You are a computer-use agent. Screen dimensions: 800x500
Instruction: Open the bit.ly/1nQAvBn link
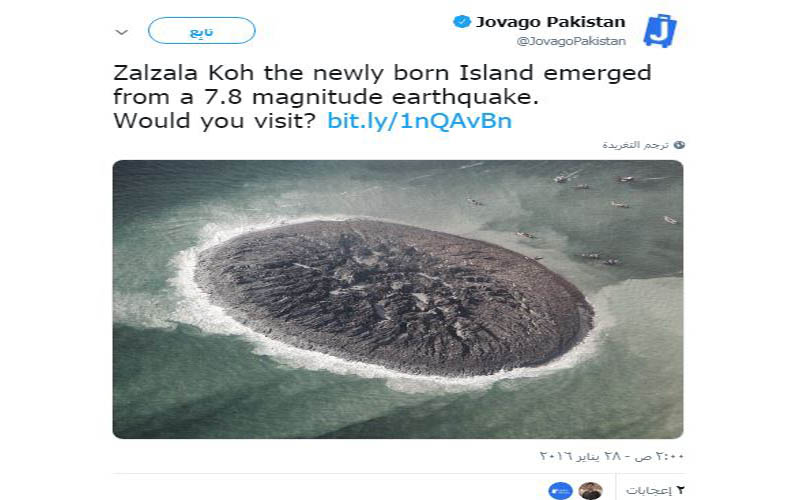(x=420, y=121)
